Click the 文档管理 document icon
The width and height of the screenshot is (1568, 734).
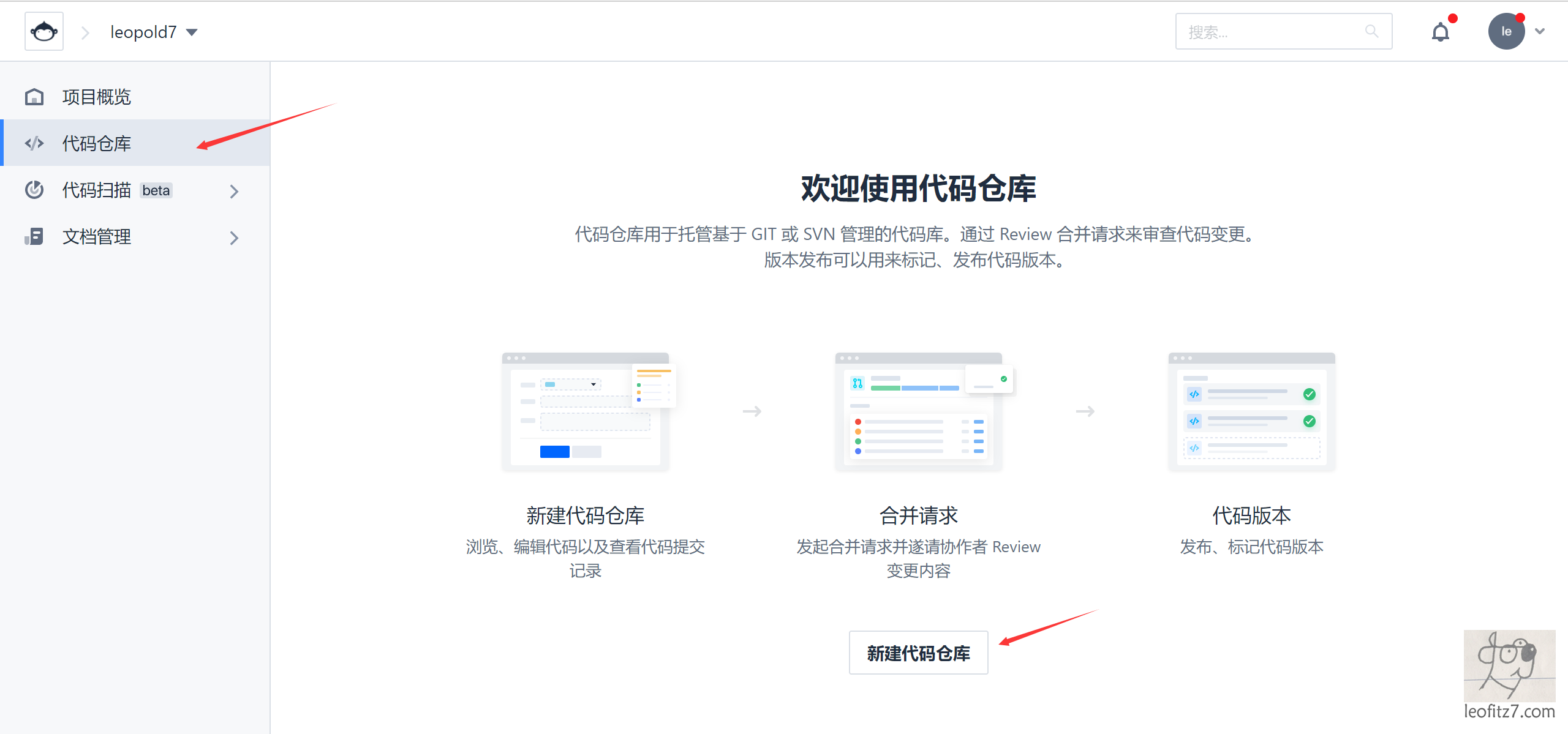tap(34, 236)
